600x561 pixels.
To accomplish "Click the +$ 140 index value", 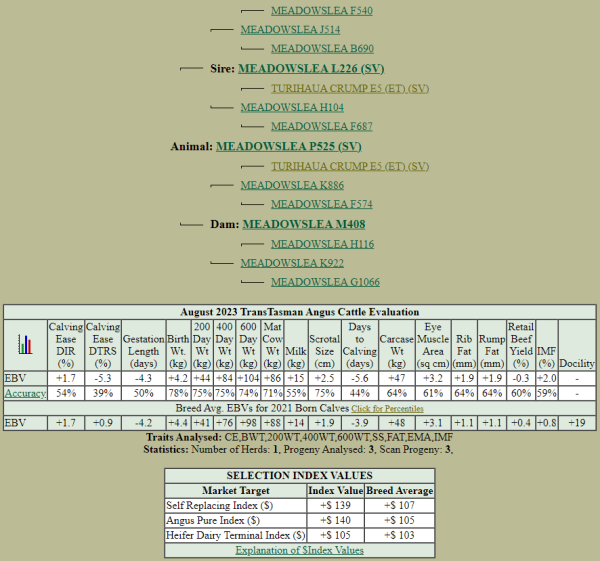I will [336, 520].
